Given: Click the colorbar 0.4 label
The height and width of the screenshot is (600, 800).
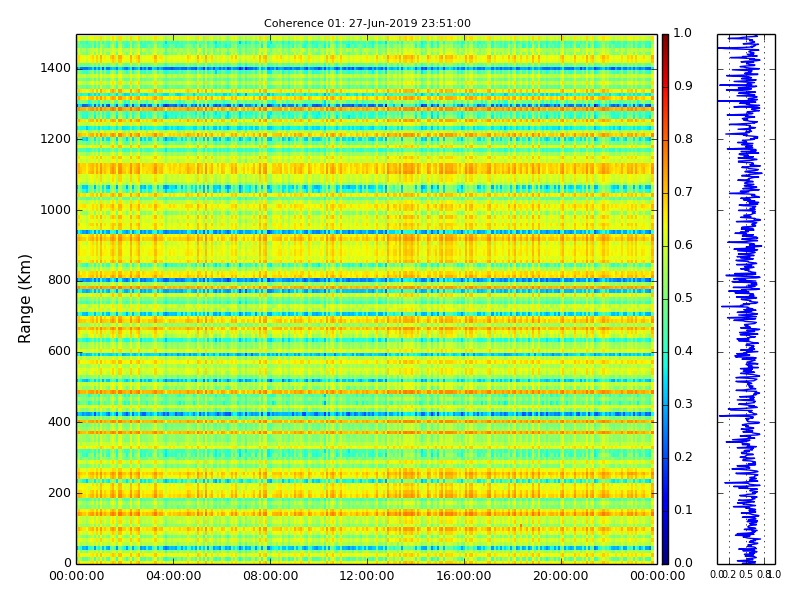Looking at the screenshot, I should (x=683, y=351).
